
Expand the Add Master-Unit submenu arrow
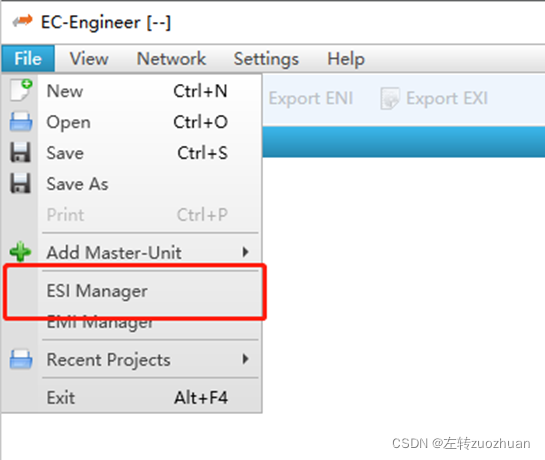click(x=245, y=252)
